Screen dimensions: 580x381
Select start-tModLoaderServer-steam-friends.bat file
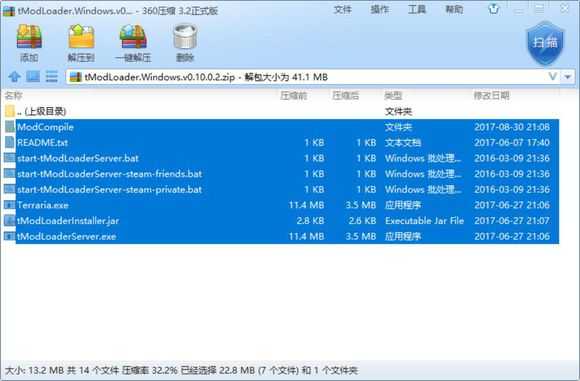pyautogui.click(x=110, y=173)
